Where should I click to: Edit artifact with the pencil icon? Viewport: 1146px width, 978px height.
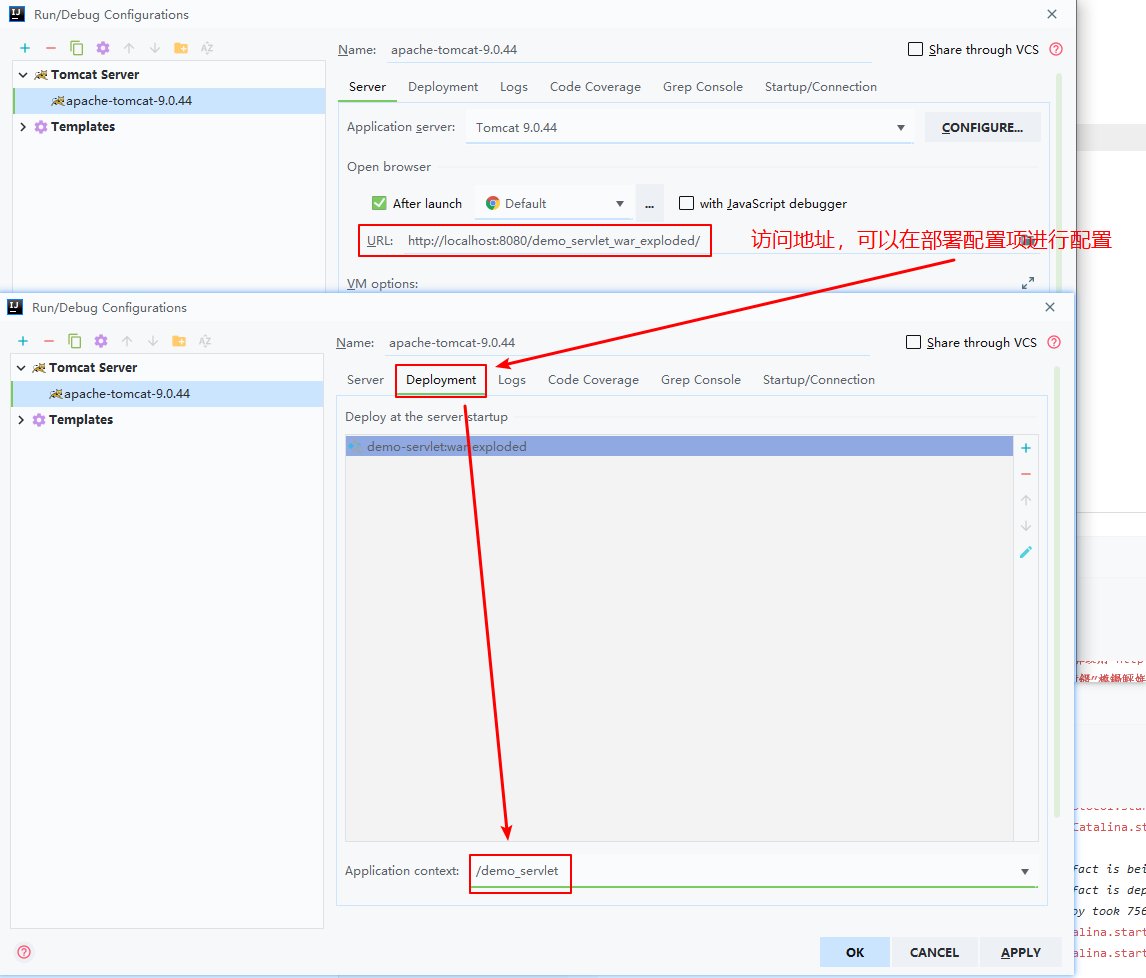(1026, 553)
